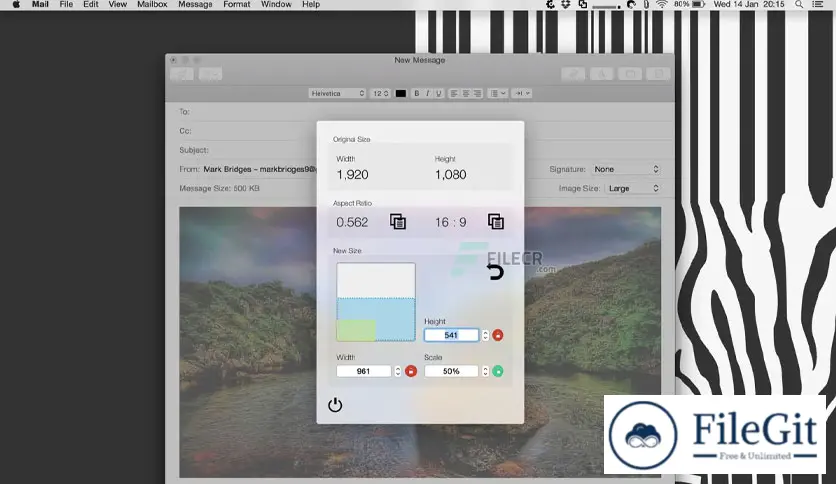Apply bold with the B button

tap(416, 93)
